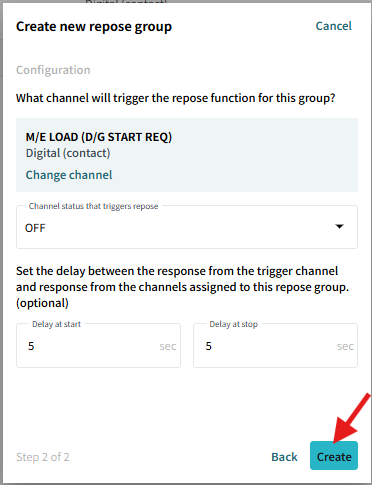Viewport: 372px width, 485px height.
Task: Select the M/E LOAD (D/G START REQ) channel name
Action: (x=99, y=137)
